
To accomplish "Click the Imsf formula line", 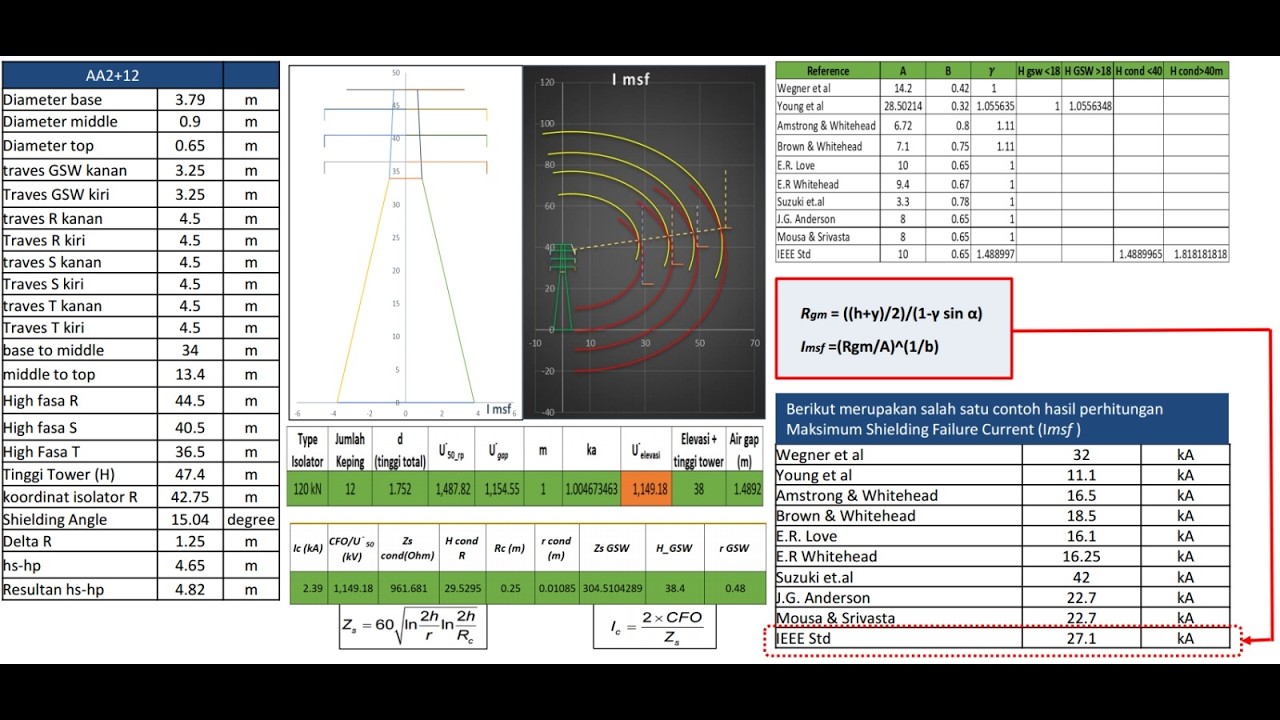I will 870,347.
